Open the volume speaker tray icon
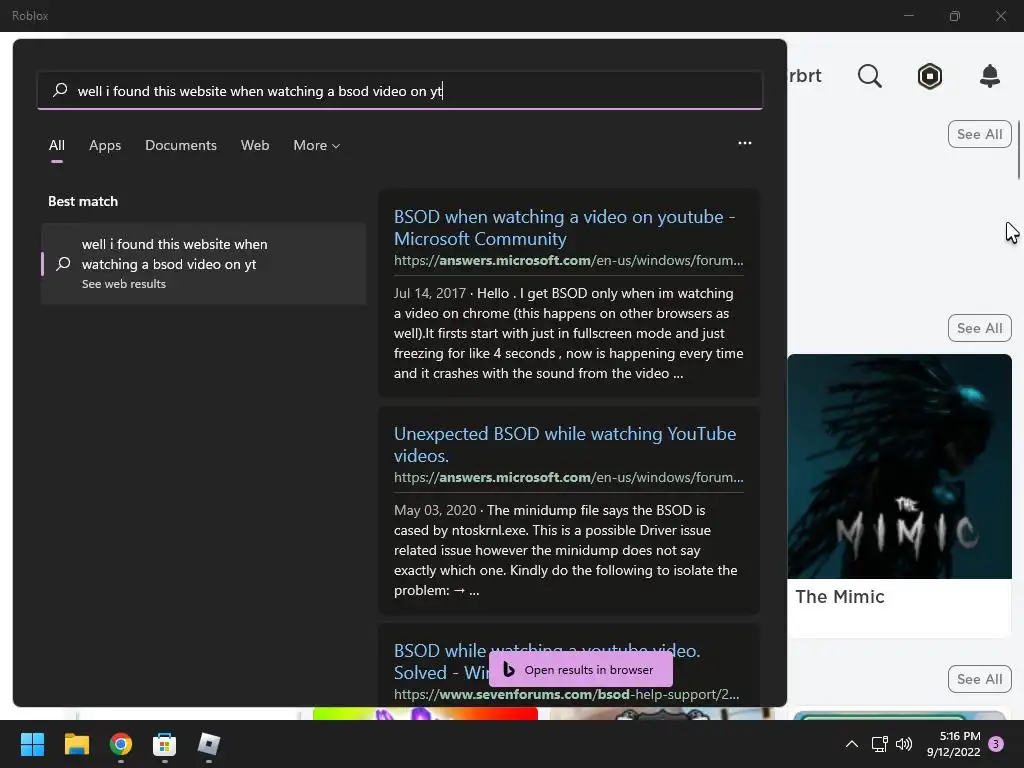The image size is (1024, 768). (x=904, y=744)
